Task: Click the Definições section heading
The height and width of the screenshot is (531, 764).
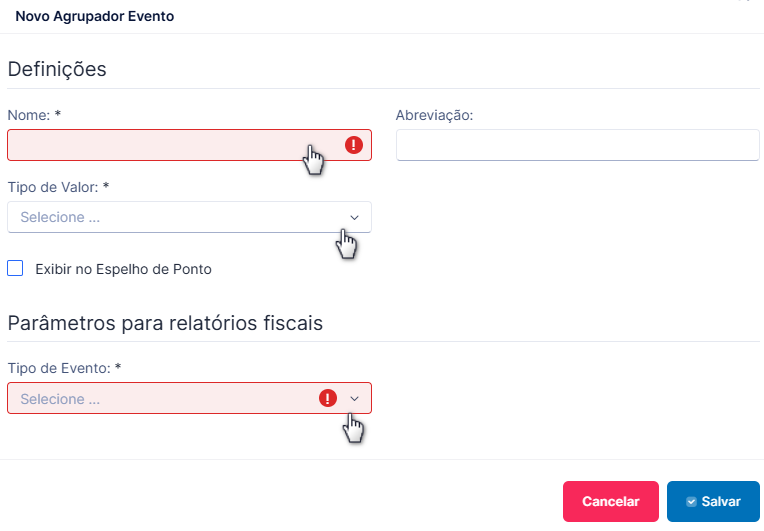Action: [57, 69]
